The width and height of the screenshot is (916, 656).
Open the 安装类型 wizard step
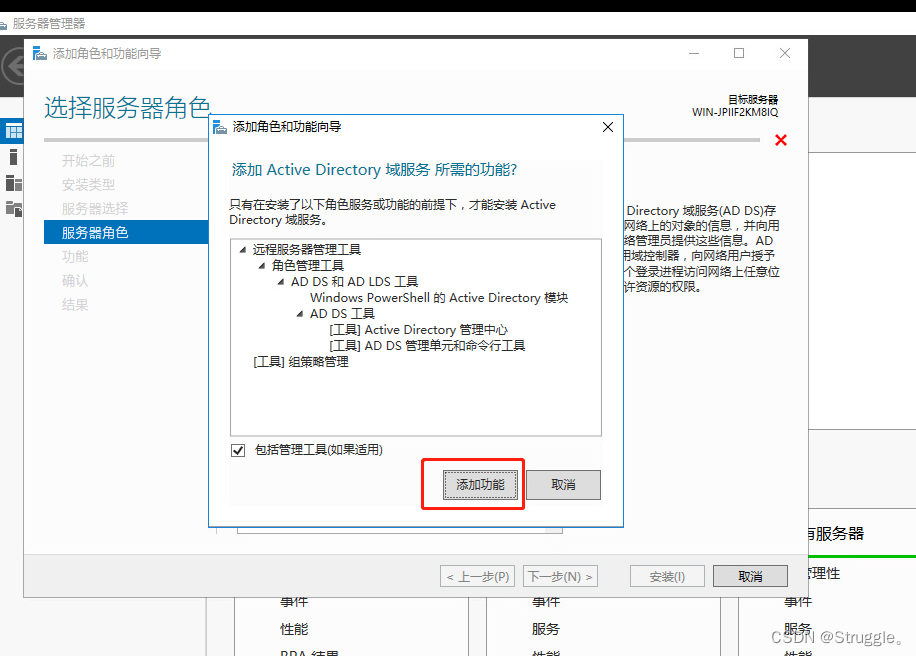(x=88, y=185)
